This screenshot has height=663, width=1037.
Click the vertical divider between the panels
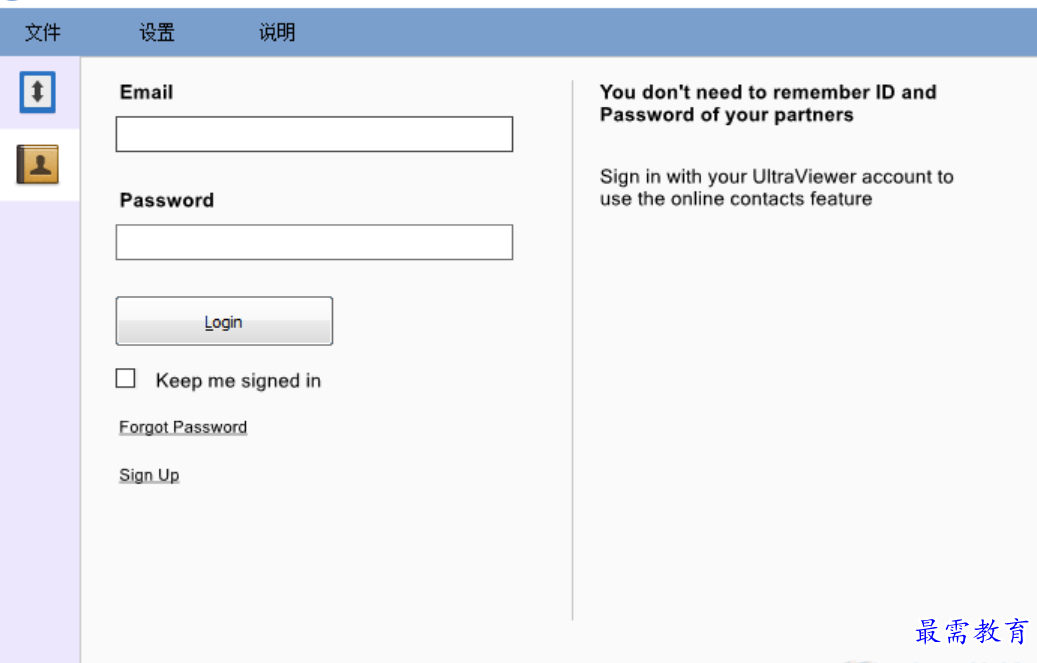pyautogui.click(x=573, y=350)
